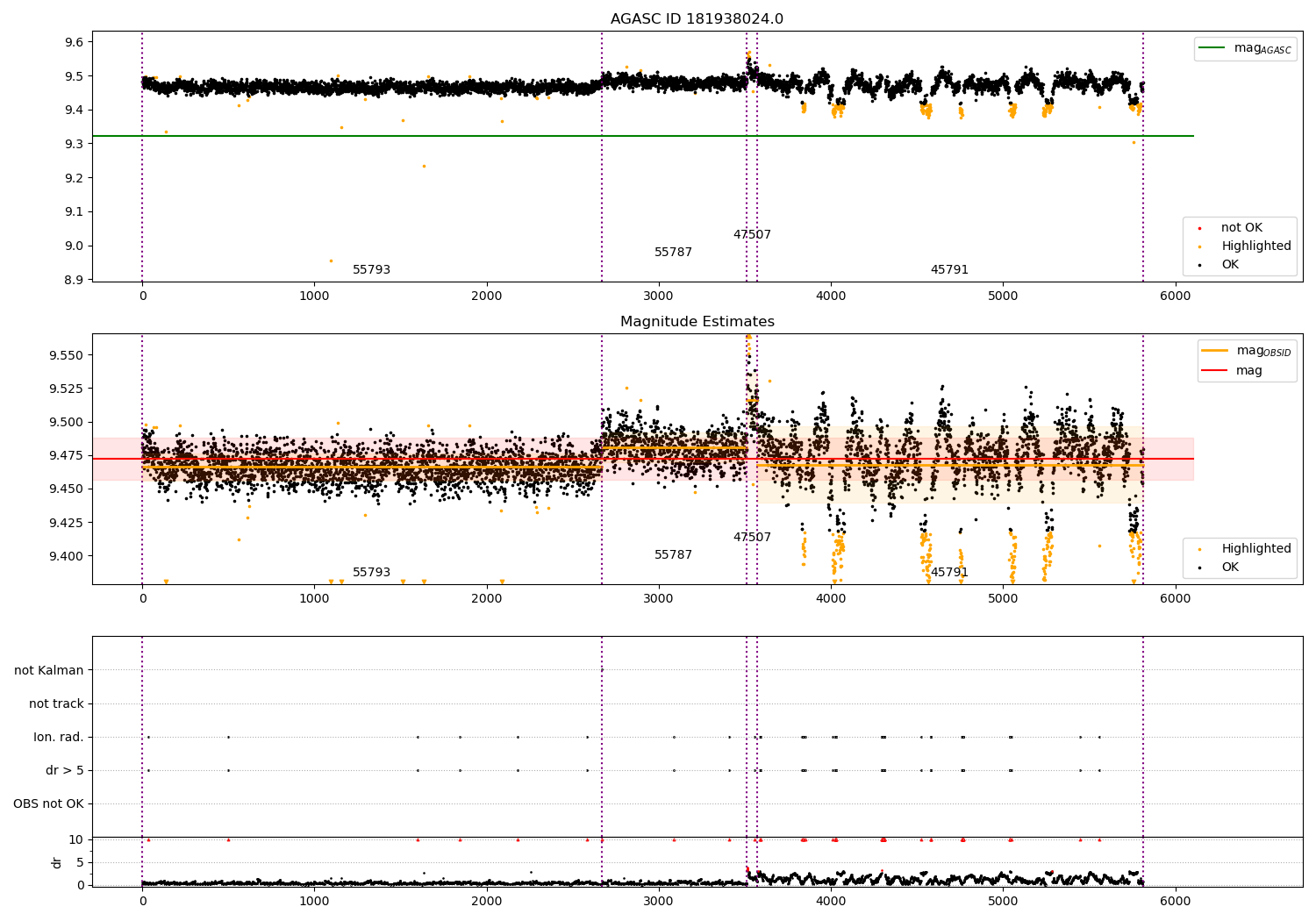The width and height of the screenshot is (1316, 921).
Task: Click the mag AGASC label in top legend
Action: tap(1262, 49)
